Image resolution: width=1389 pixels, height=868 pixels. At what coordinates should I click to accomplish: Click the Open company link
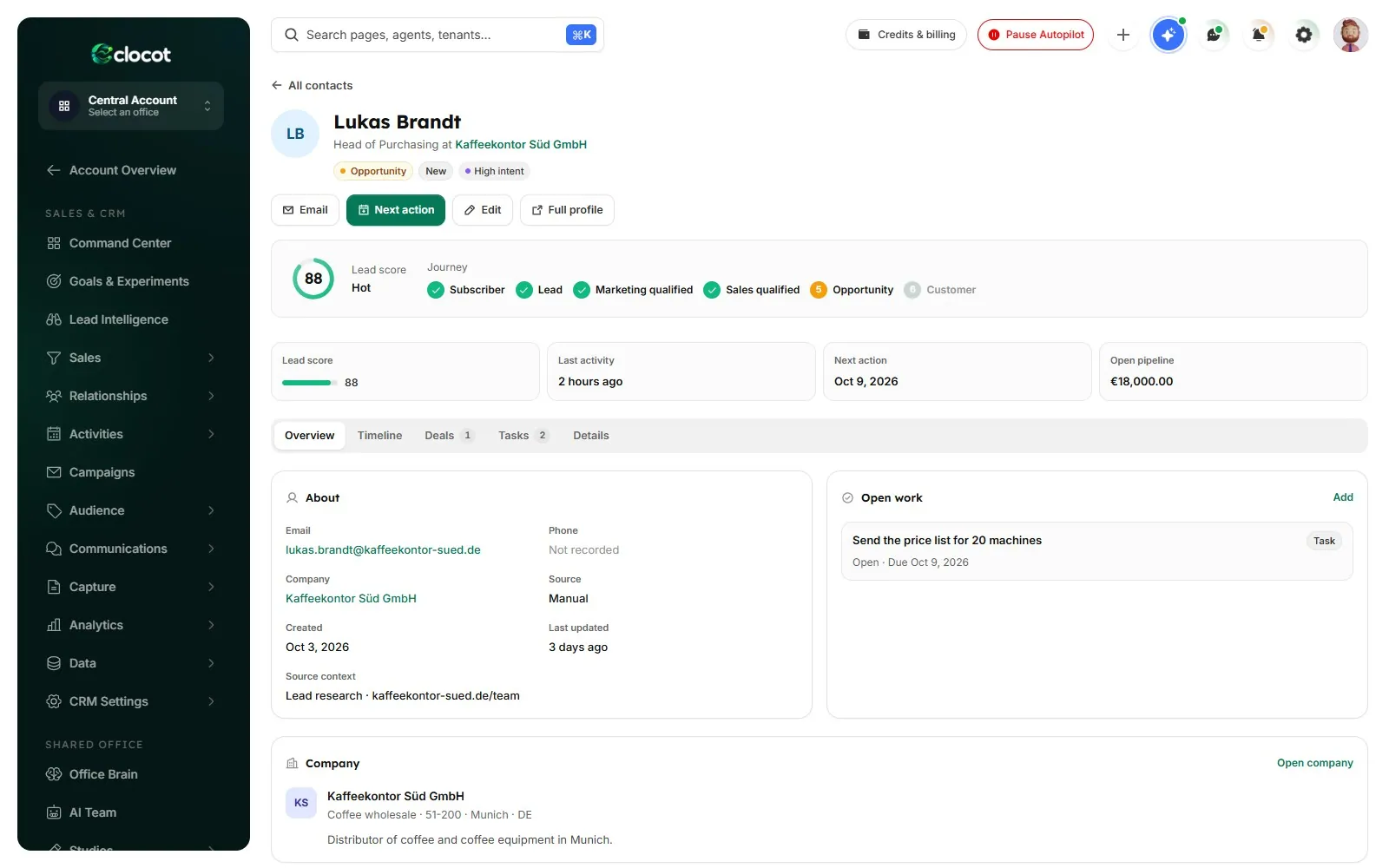coord(1314,763)
